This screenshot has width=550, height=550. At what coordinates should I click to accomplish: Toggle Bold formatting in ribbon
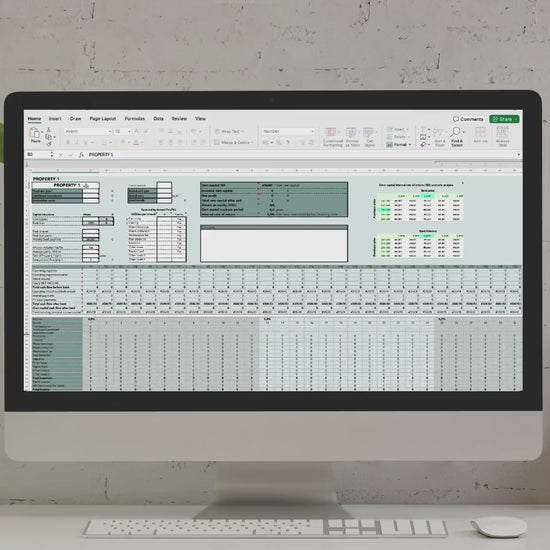coord(68,142)
